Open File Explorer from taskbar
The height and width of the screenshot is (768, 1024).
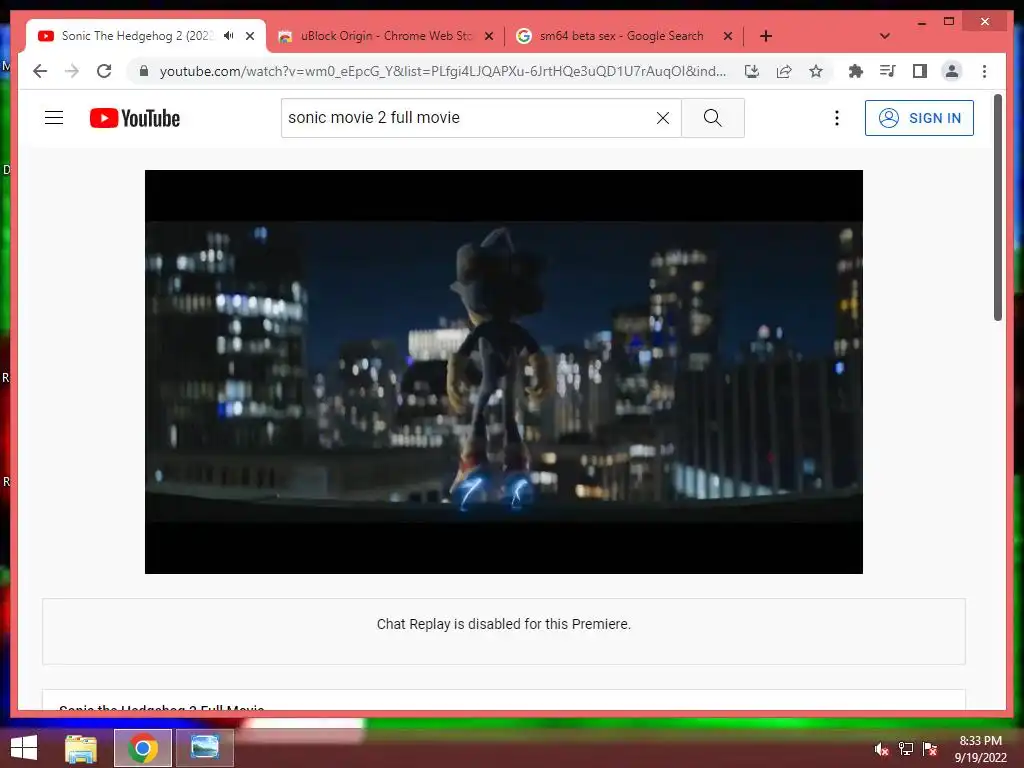pyautogui.click(x=81, y=748)
